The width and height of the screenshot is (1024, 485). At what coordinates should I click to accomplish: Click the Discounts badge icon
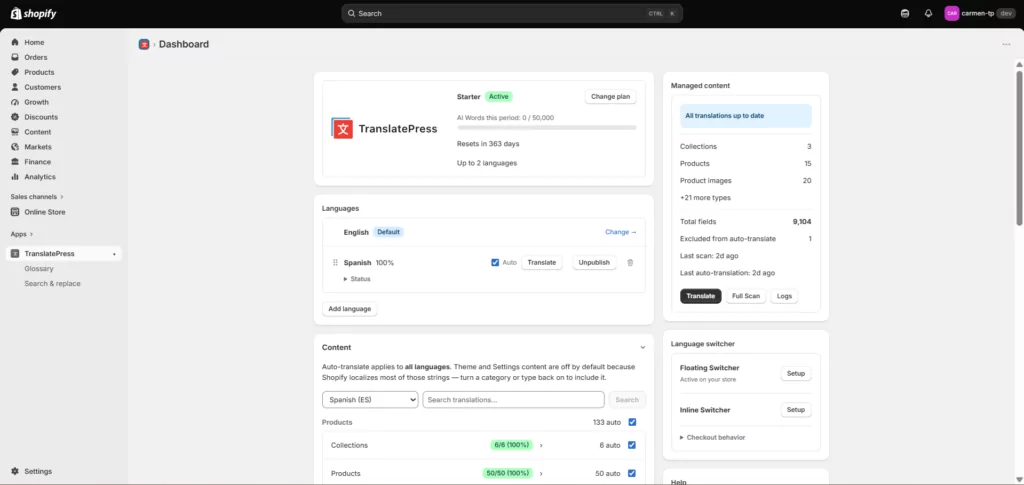[x=15, y=117]
